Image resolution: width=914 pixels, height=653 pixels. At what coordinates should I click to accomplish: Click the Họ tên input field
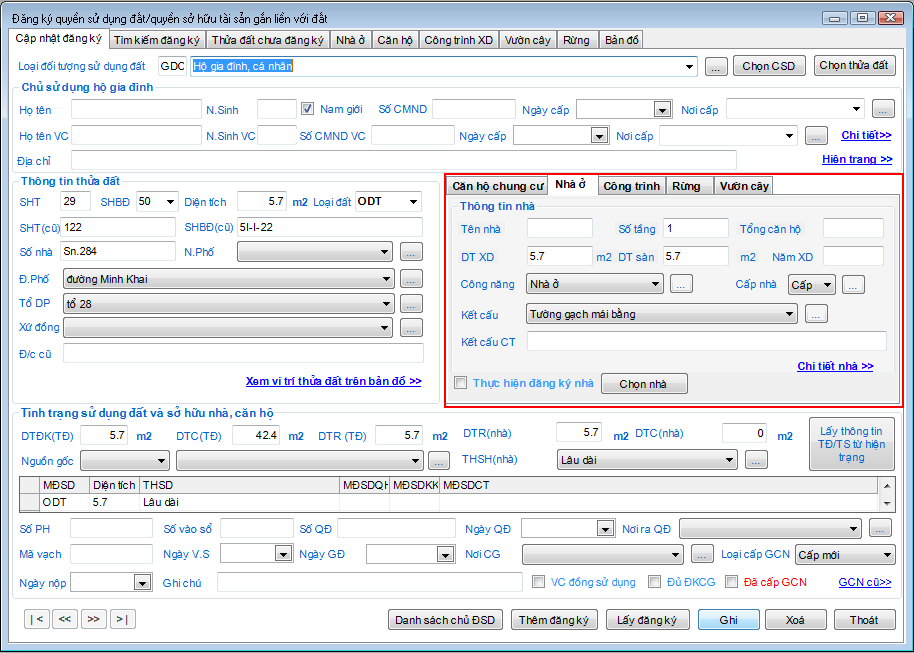point(136,109)
